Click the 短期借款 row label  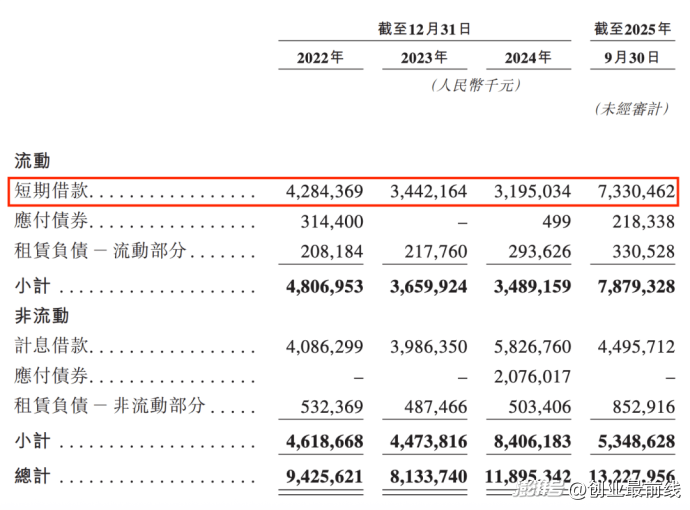pos(52,191)
